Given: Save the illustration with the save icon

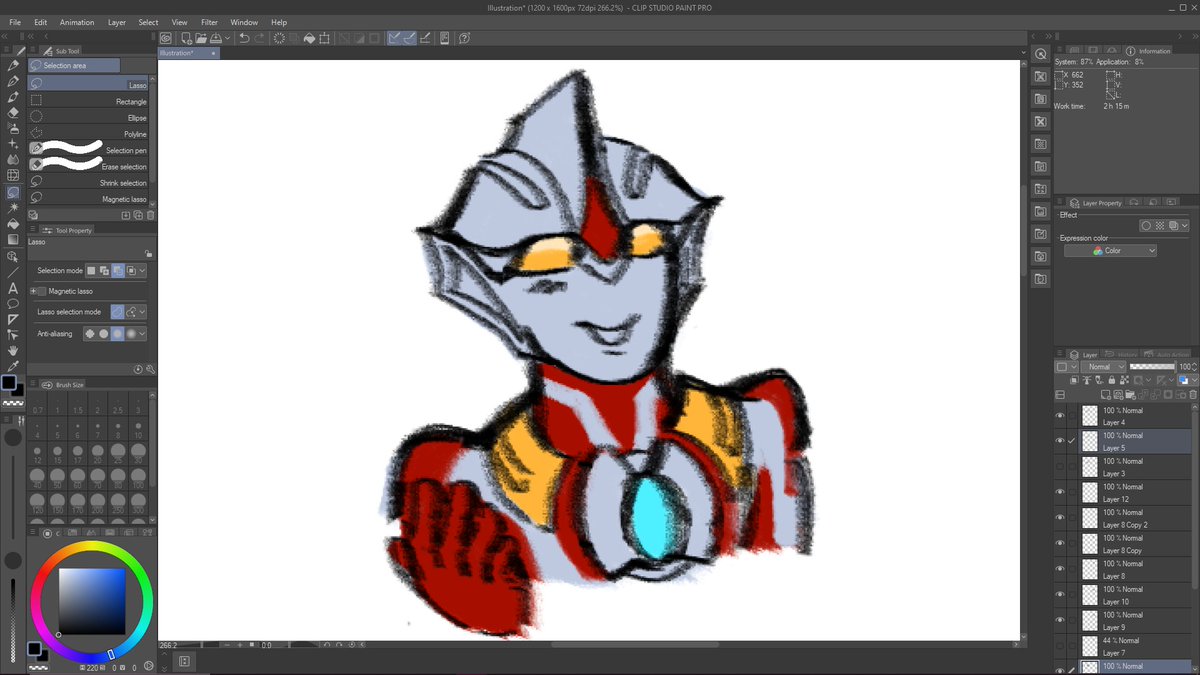Looking at the screenshot, I should tap(216, 38).
